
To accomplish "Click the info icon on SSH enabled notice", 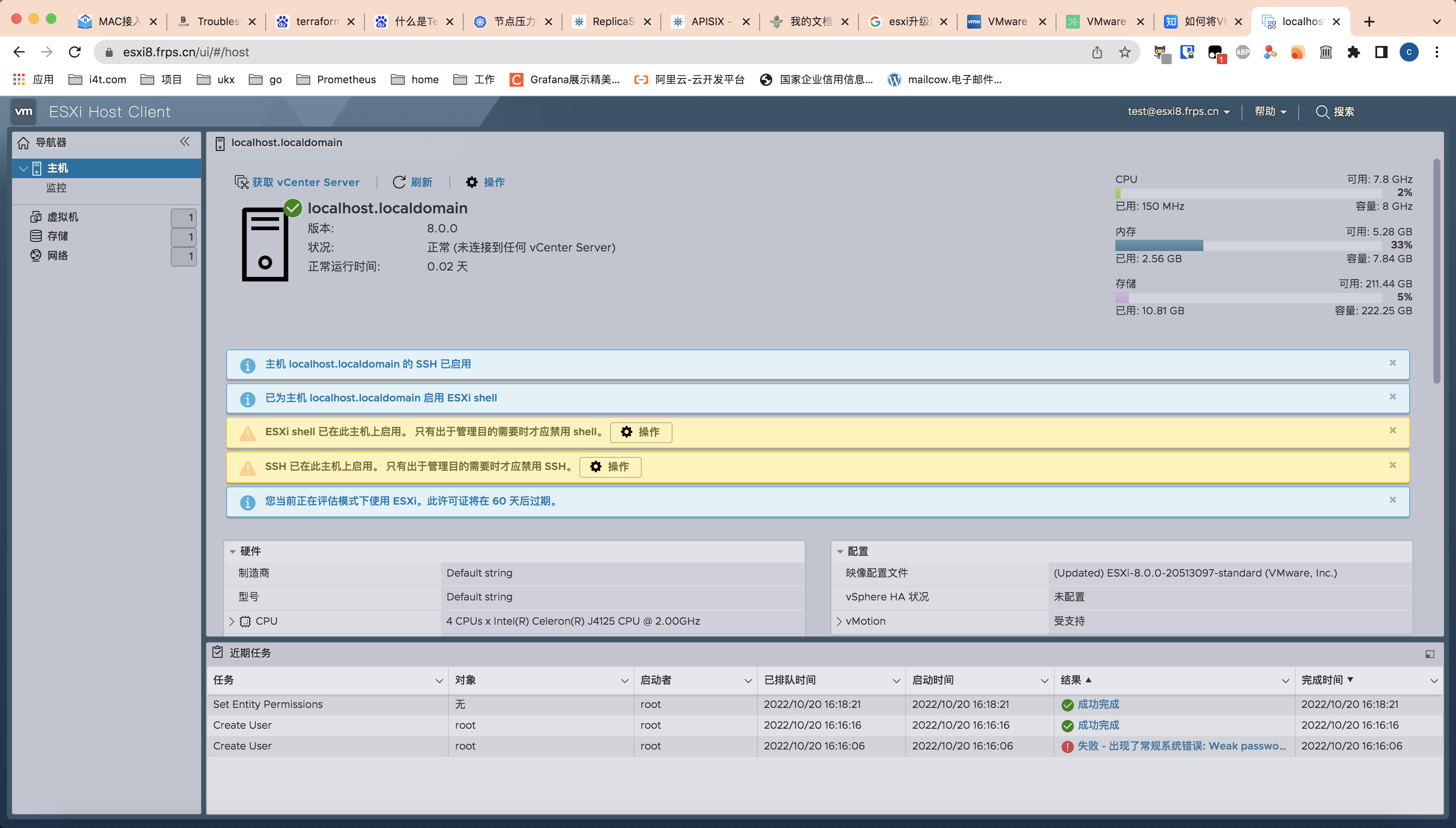I will (x=247, y=365).
